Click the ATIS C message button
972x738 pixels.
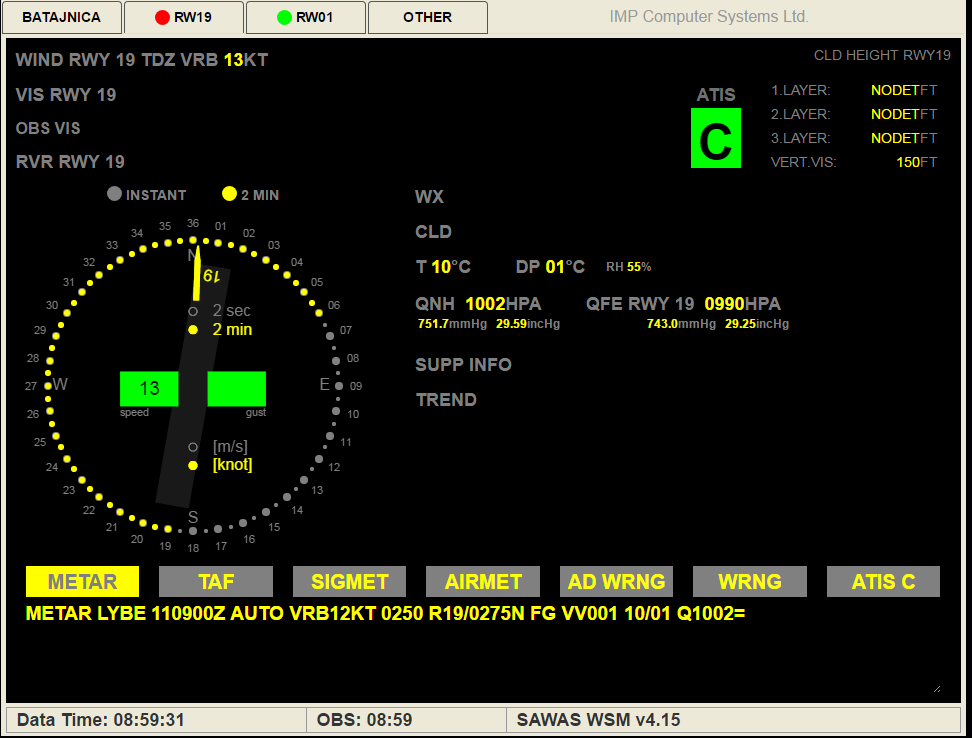point(883,582)
